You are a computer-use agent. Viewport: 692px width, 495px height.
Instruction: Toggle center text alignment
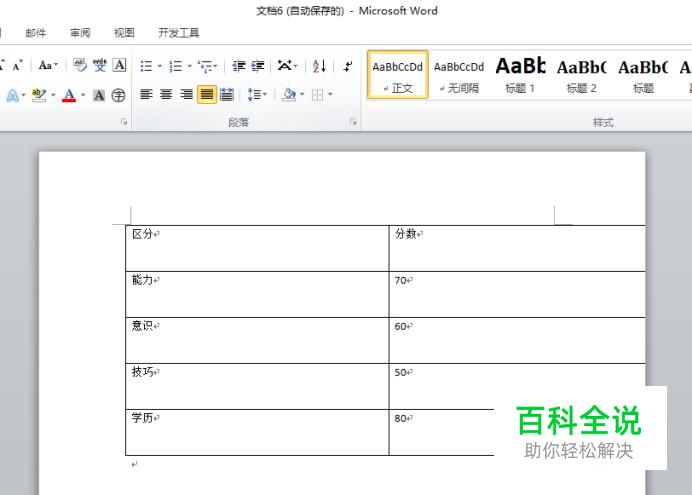point(166,95)
